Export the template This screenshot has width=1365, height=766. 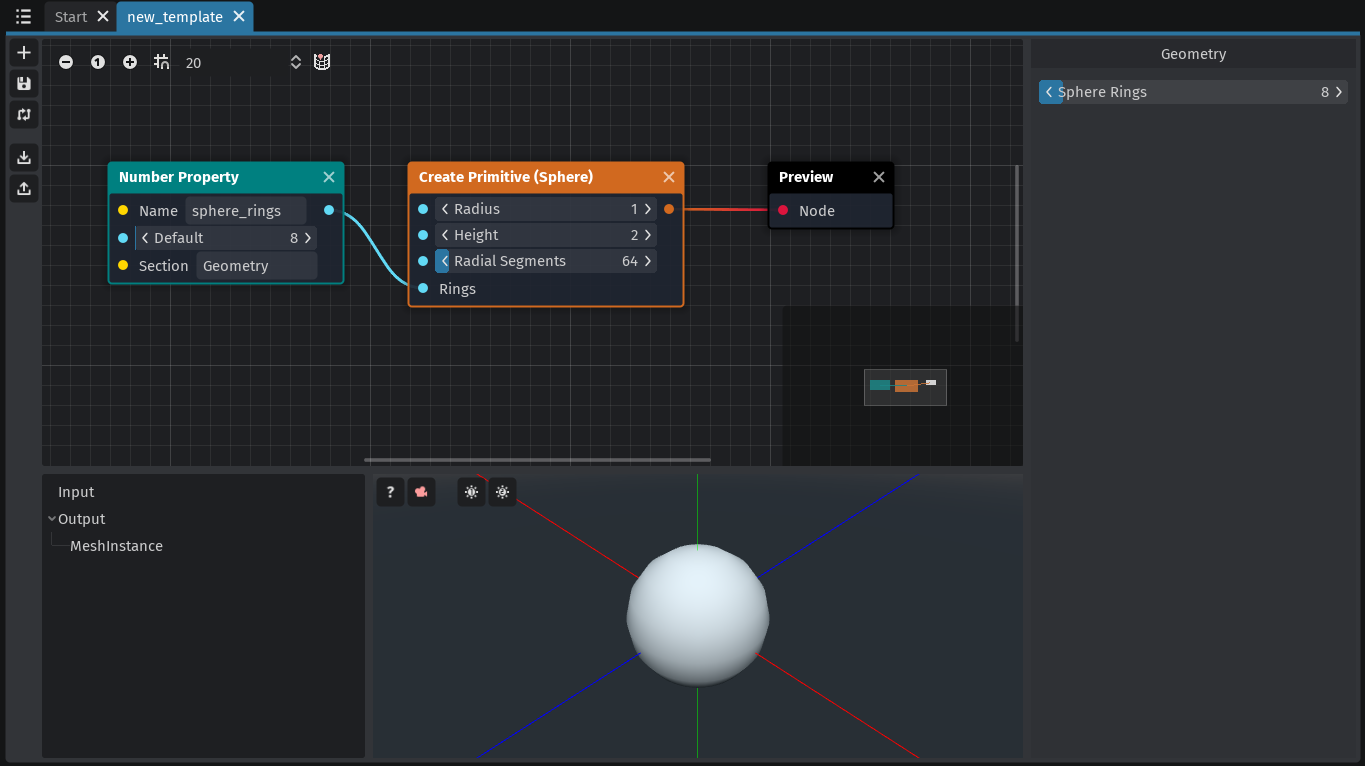click(24, 188)
